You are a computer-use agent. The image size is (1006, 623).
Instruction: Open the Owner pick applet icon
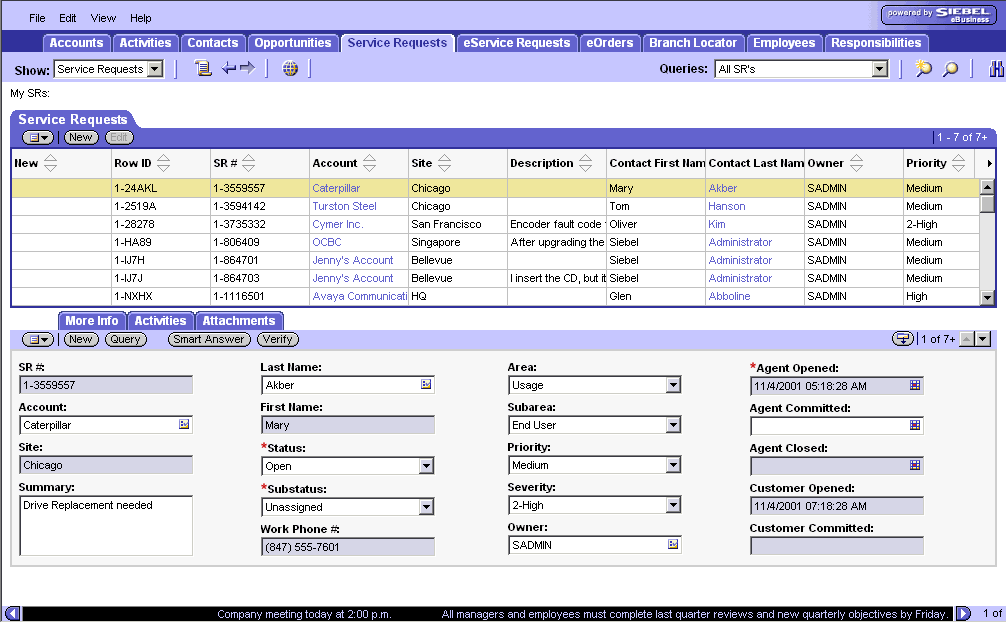click(673, 544)
